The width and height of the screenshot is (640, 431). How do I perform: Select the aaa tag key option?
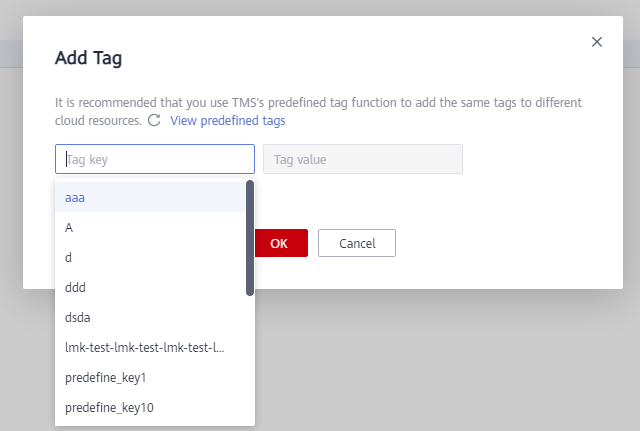pyautogui.click(x=150, y=198)
